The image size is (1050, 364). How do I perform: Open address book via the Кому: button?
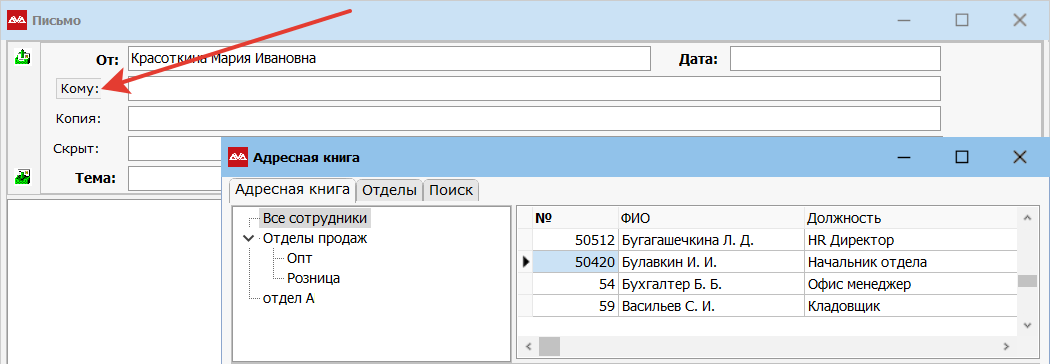pyautogui.click(x=79, y=88)
